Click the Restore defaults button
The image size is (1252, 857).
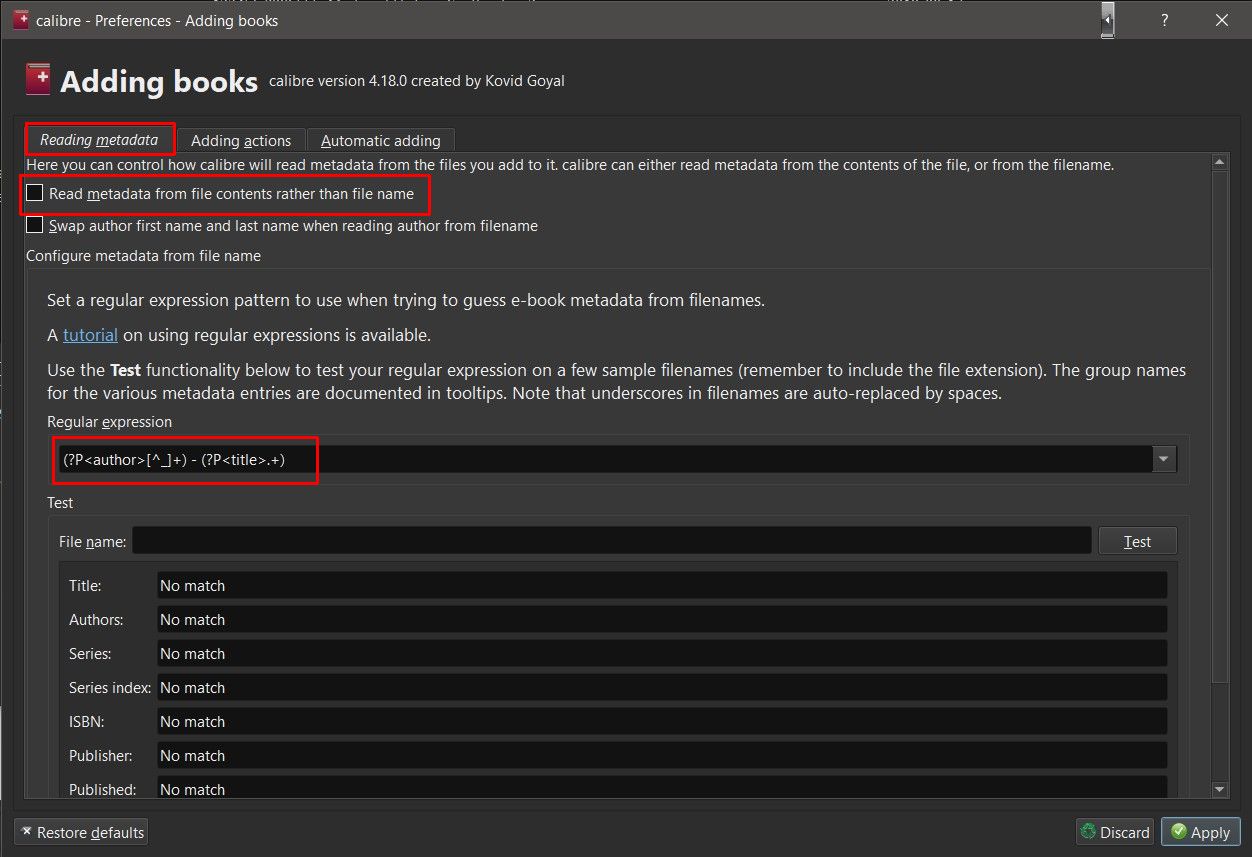pyautogui.click(x=81, y=832)
